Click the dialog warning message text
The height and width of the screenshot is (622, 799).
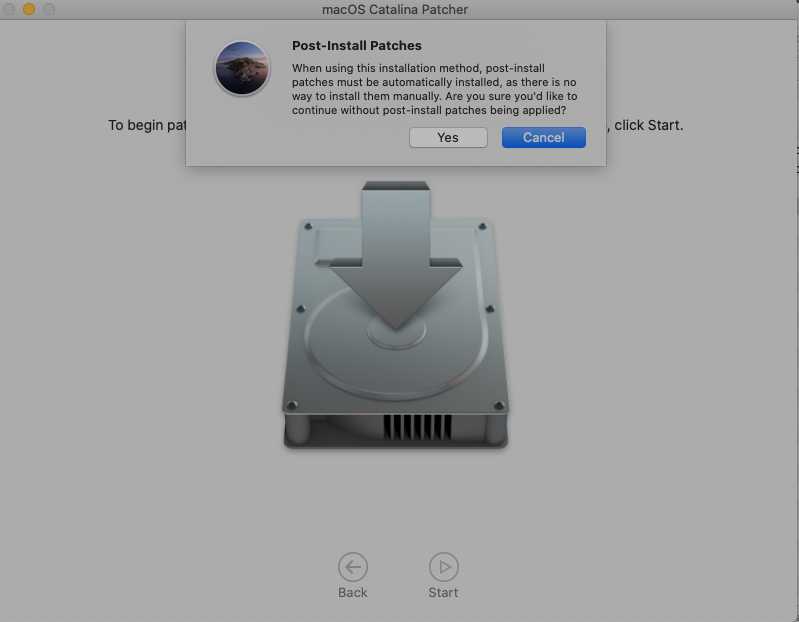(434, 89)
